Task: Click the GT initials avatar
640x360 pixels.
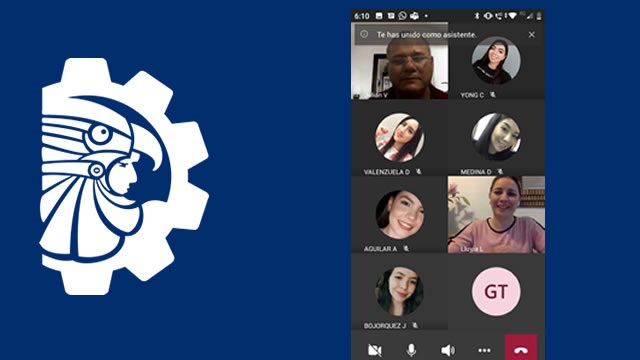Action: click(496, 291)
